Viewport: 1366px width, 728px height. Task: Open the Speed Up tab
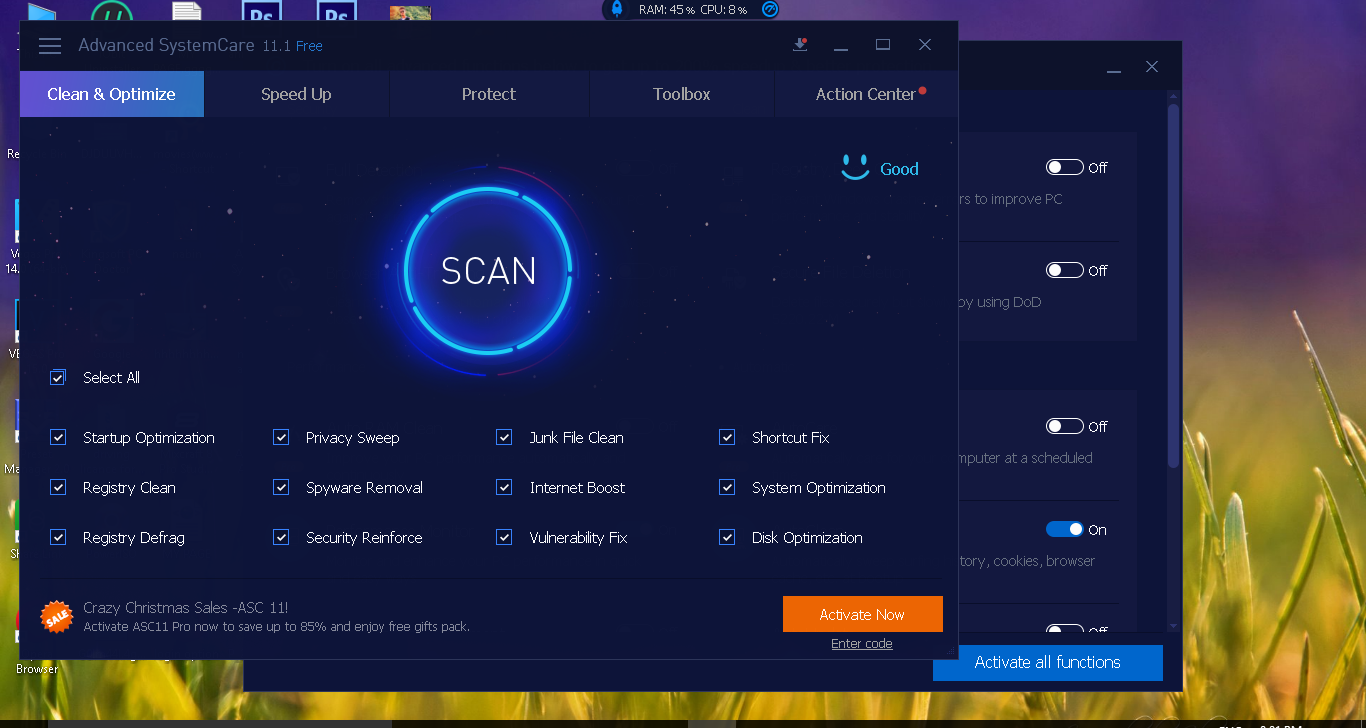point(296,94)
